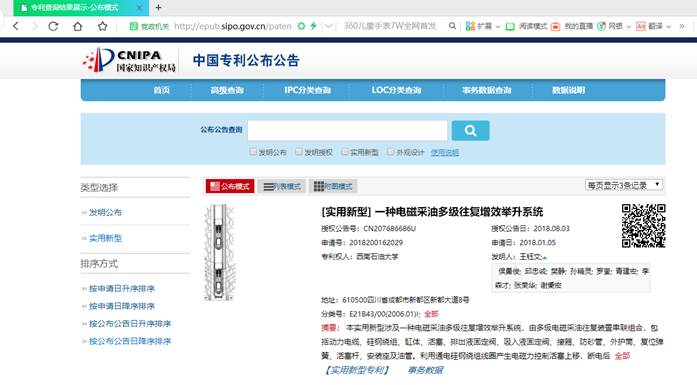Click the browser back arrow
This screenshot has height=385, width=697.
pos(16,26)
